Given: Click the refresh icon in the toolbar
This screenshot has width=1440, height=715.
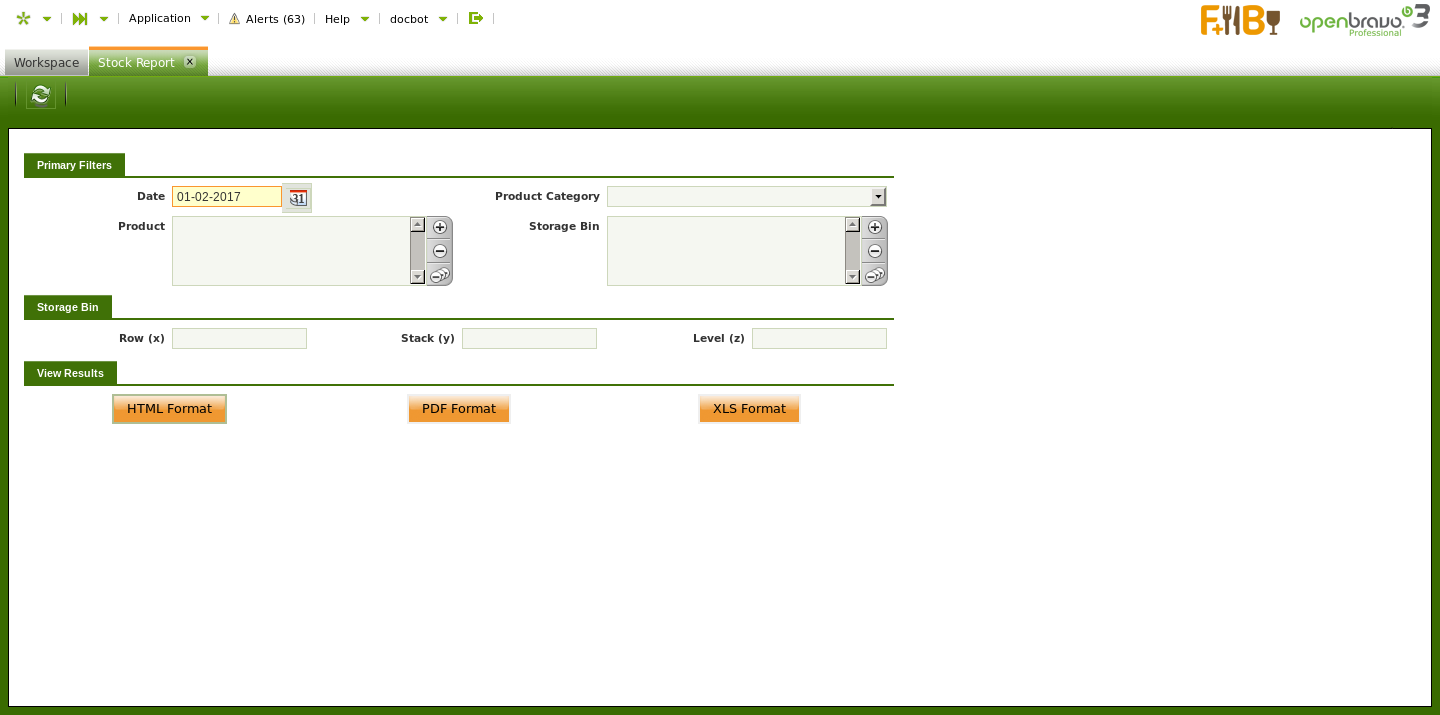Looking at the screenshot, I should click(x=40, y=95).
